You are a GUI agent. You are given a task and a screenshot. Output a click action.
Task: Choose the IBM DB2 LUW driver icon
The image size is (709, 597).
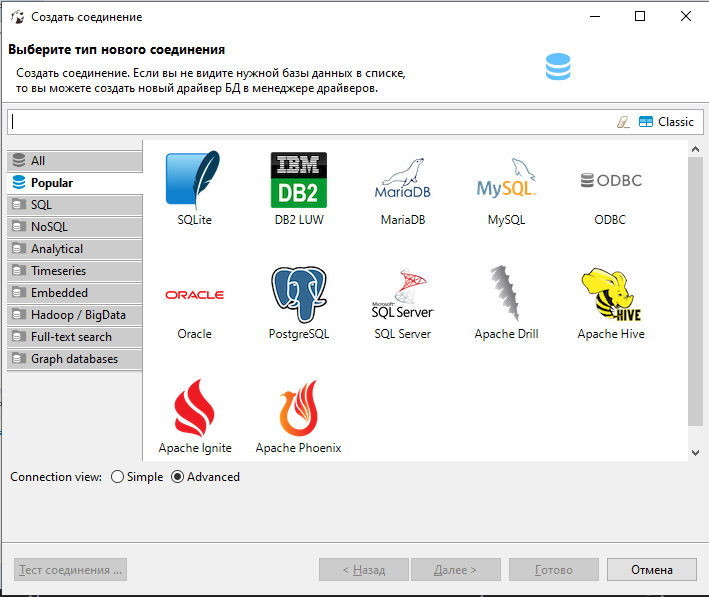298,180
